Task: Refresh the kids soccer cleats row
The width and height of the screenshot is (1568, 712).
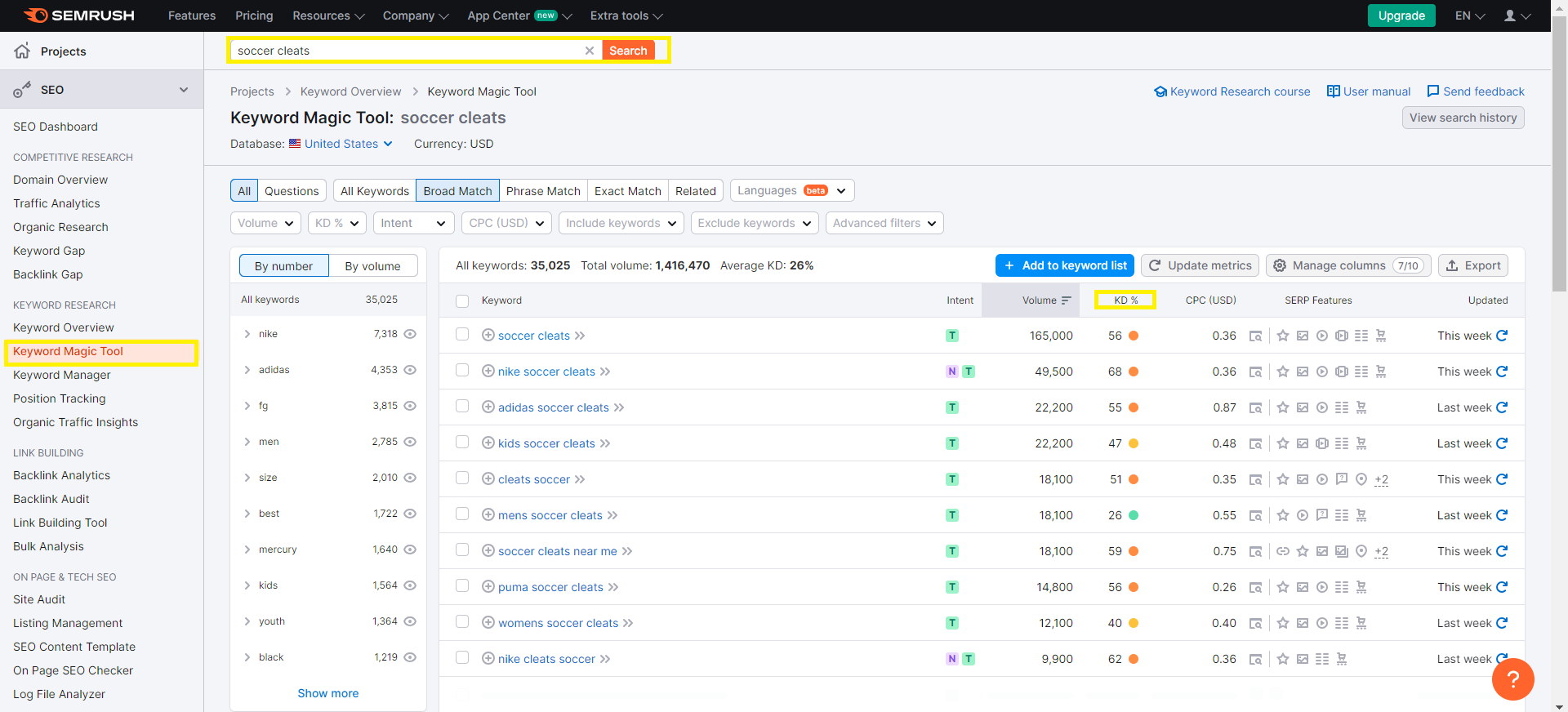Action: [1502, 443]
